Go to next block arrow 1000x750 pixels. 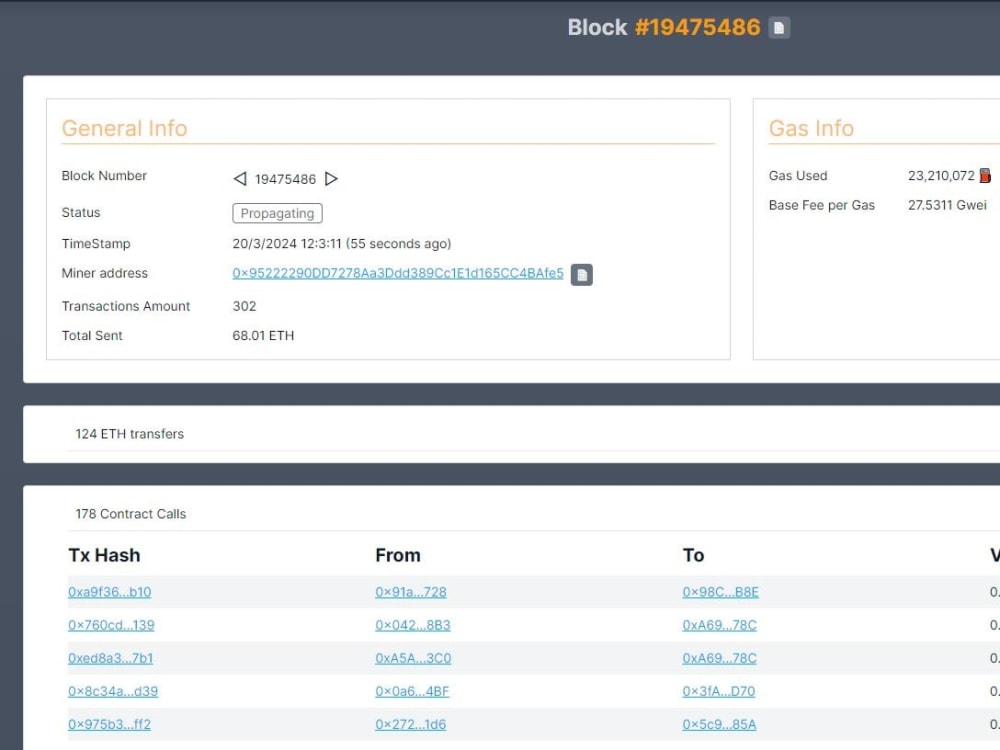331,179
